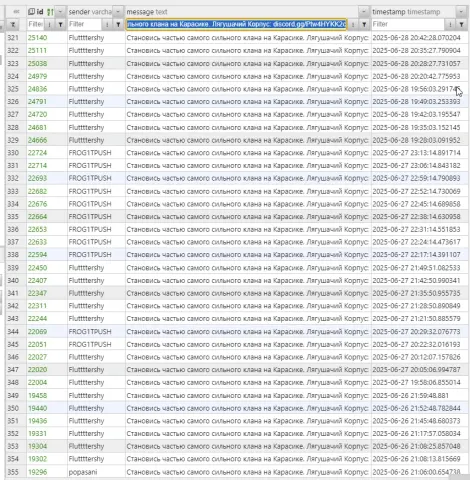Click the green sort order indicator on id column
Image resolution: width=470 pixels, height=480 pixels.
(50, 12)
